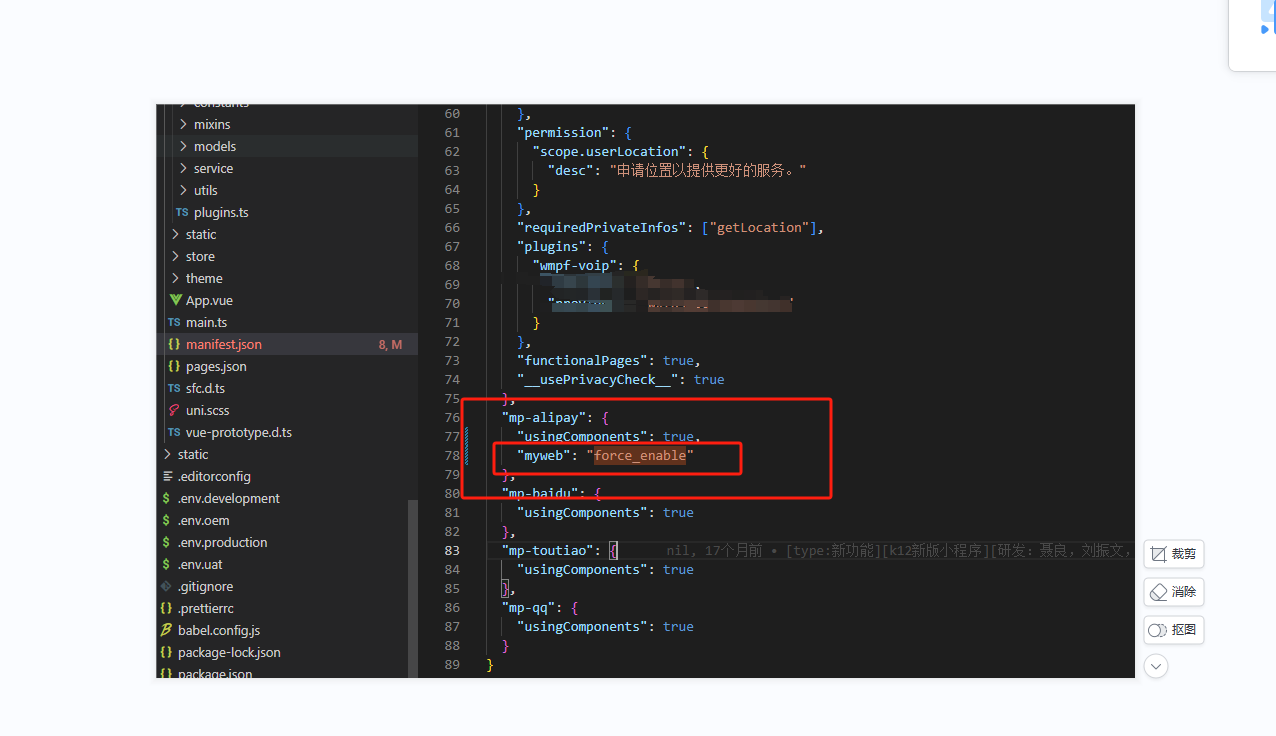Click the "scope.userLocation" key
1276x736 pixels.
pyautogui.click(x=608, y=151)
